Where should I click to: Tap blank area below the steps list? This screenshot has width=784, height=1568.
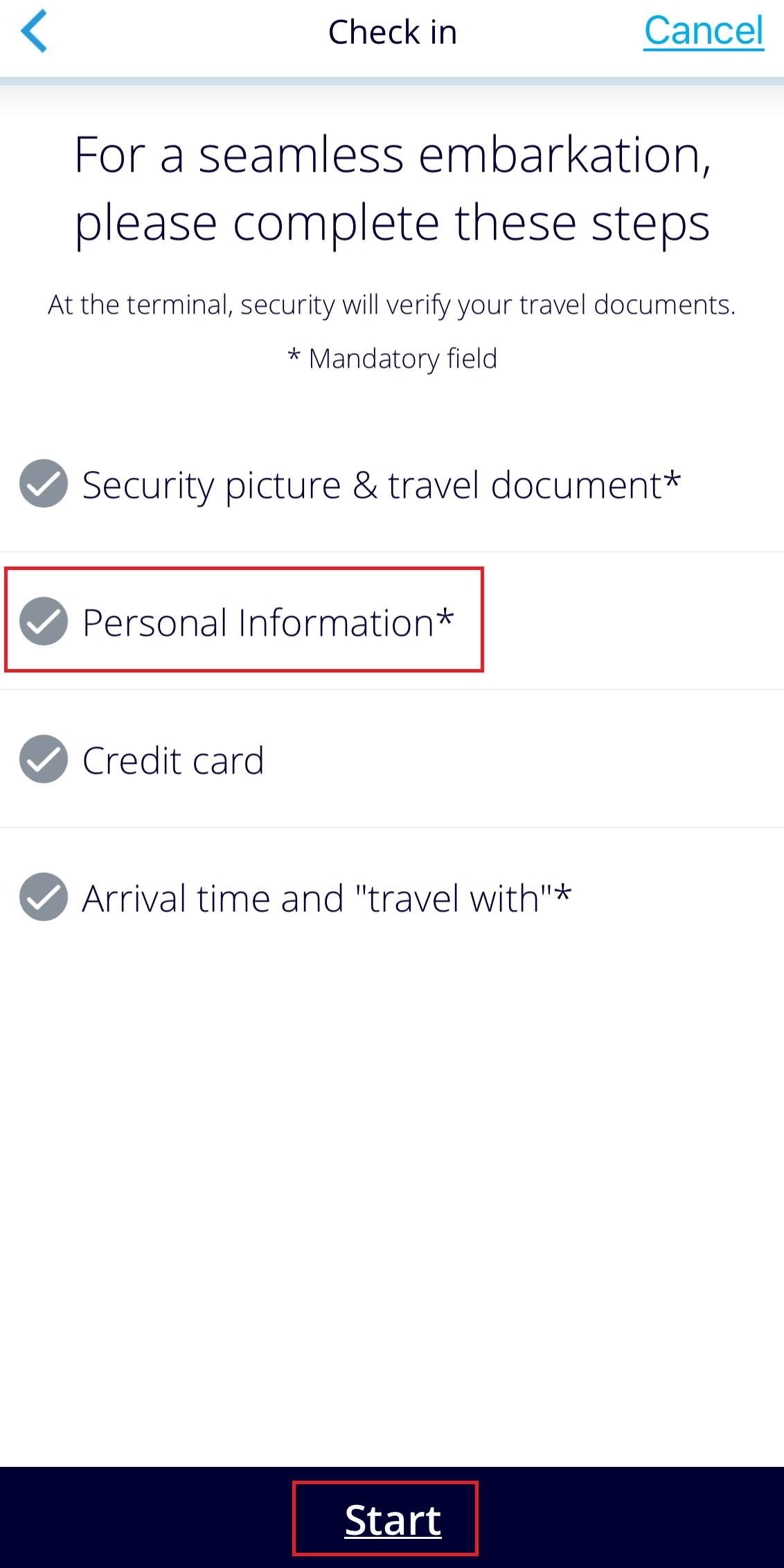pyautogui.click(x=392, y=1212)
